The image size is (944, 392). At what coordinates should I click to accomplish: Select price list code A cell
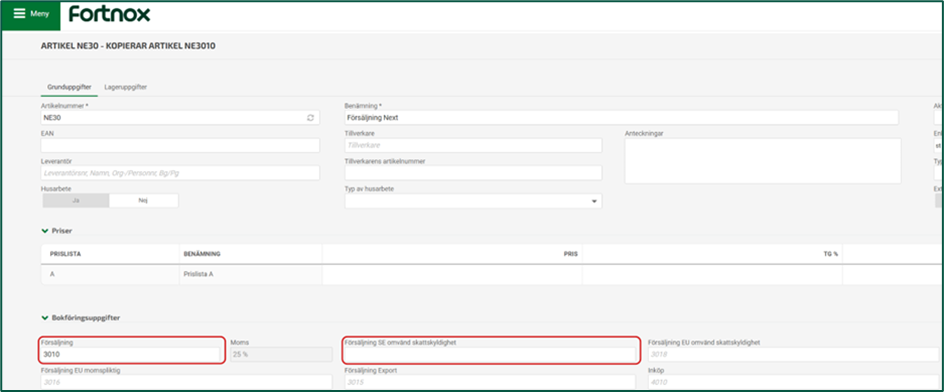pyautogui.click(x=110, y=275)
